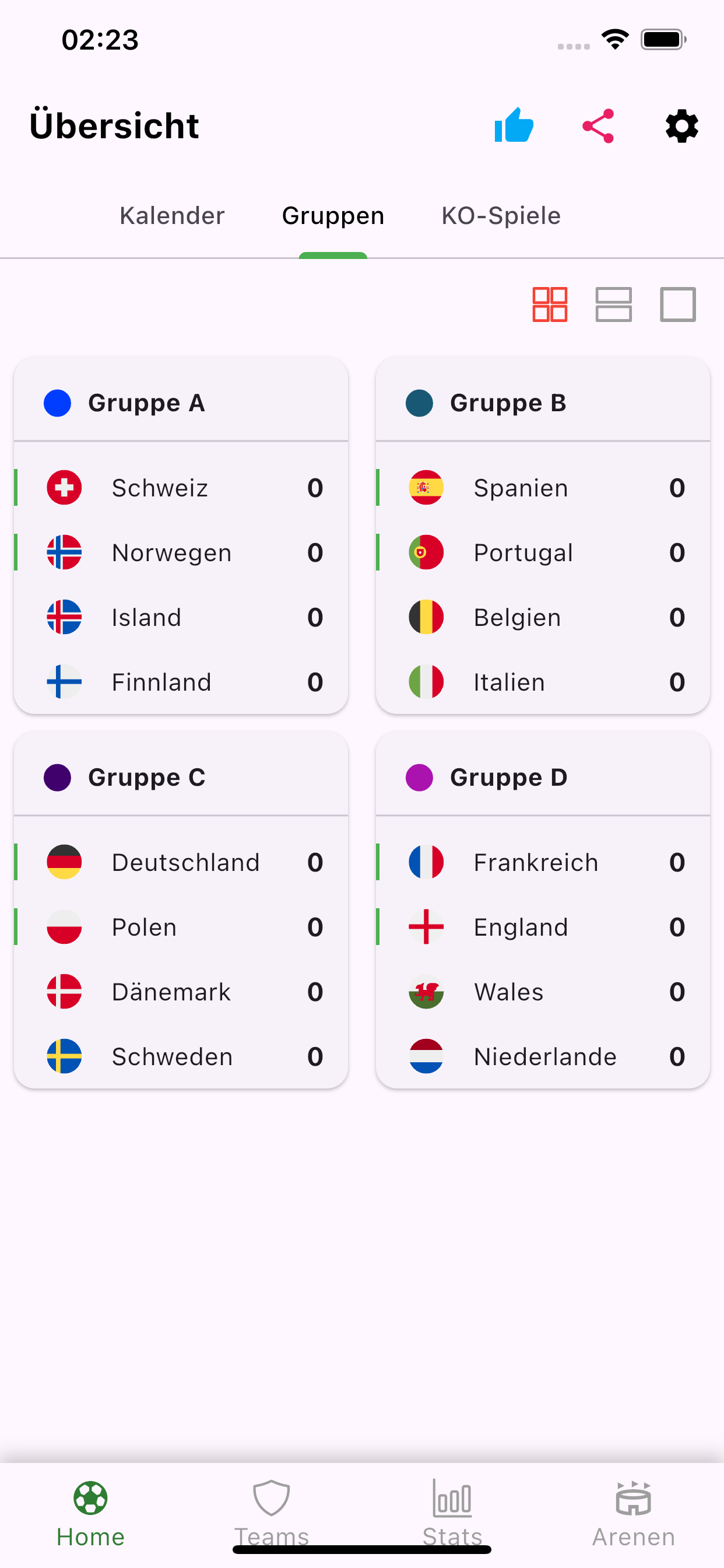Open the Stats bar chart icon
724x1568 pixels.
click(453, 1498)
